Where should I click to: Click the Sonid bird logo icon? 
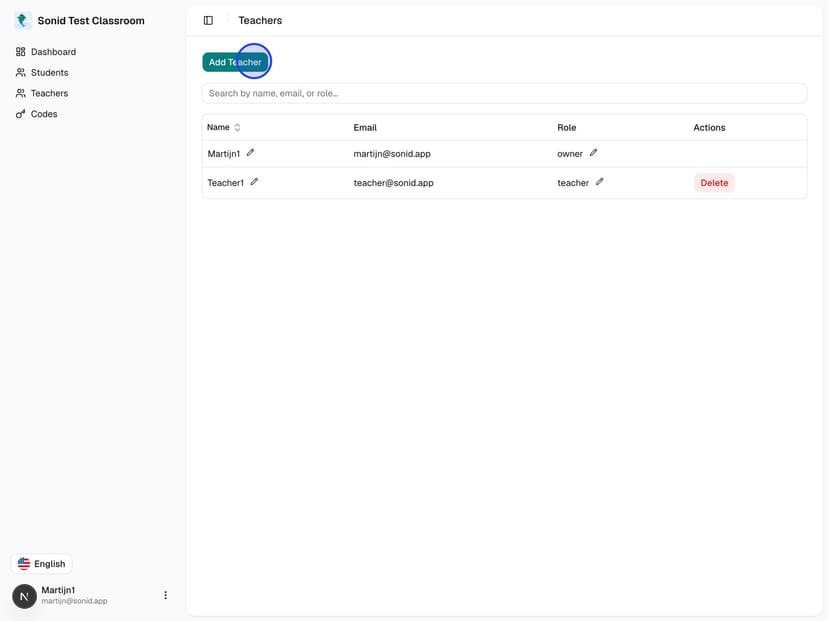(22, 21)
